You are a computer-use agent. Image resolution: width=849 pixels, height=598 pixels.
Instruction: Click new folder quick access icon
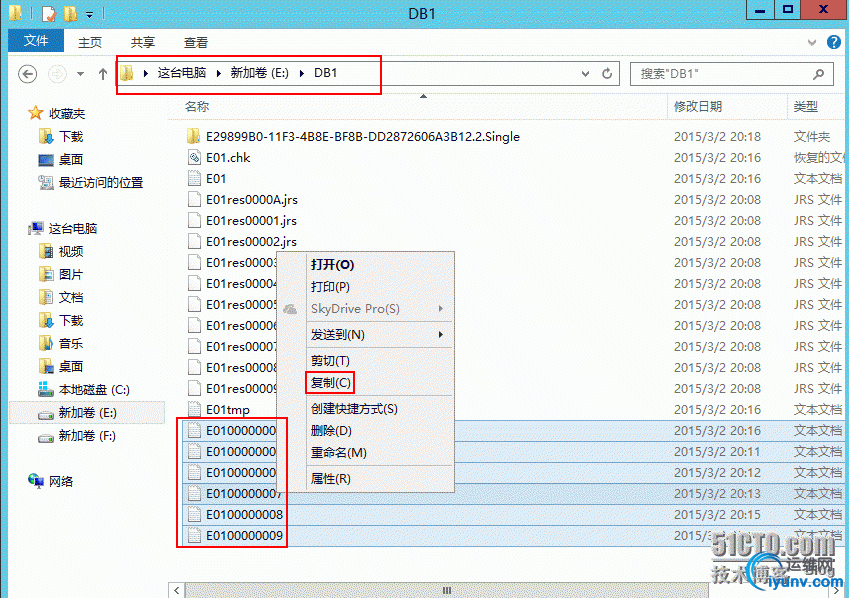(70, 13)
